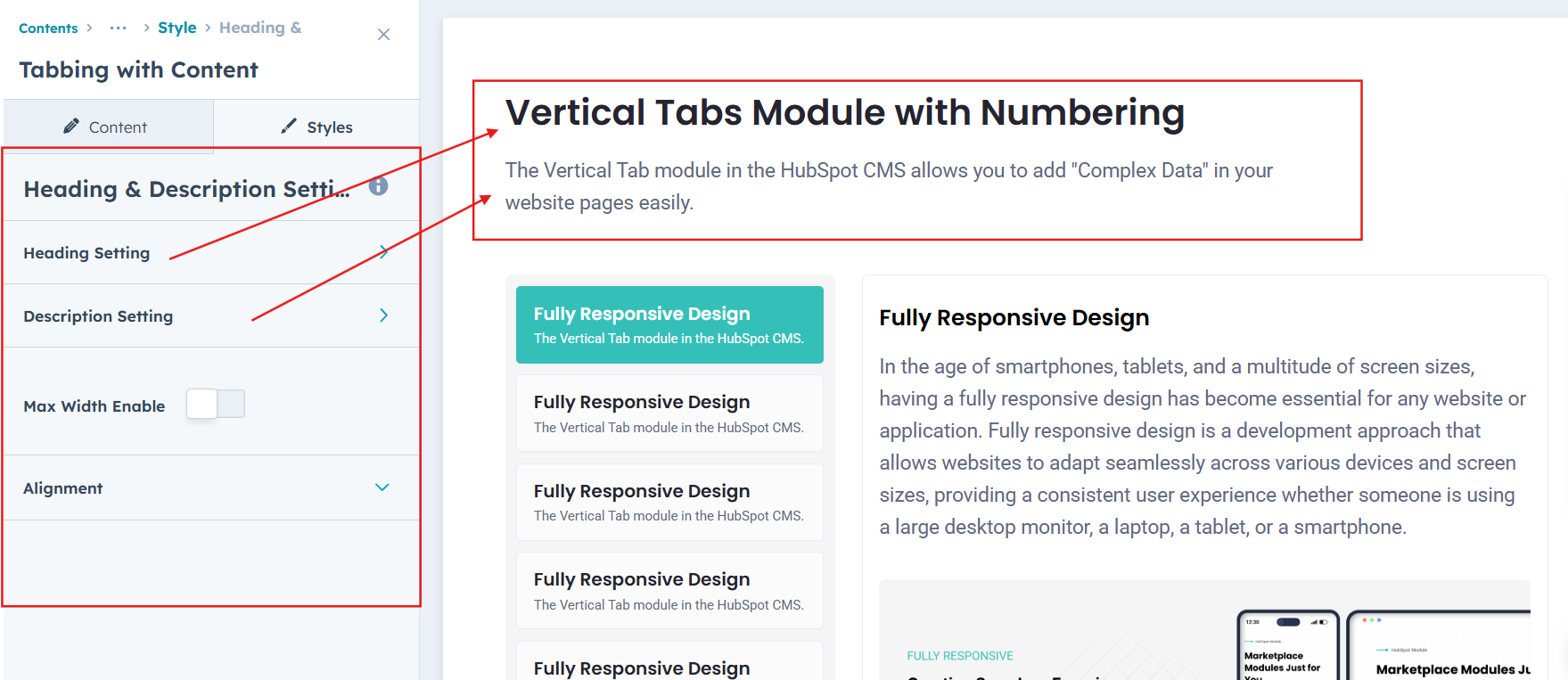
Task: Expand the Alignment section chevron
Action: click(382, 487)
